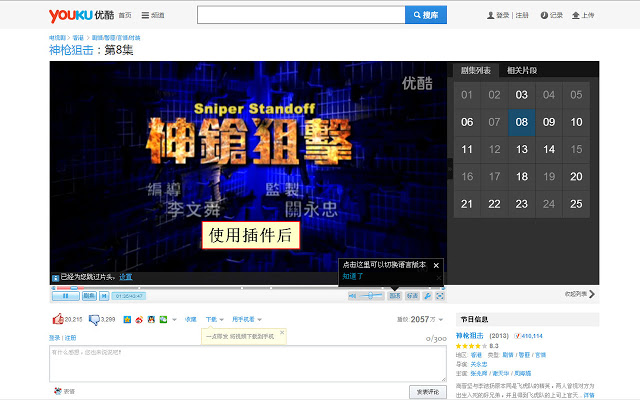Click the 设置 link for skipping intro
Image resolution: width=640 pixels, height=400 pixels.
click(x=125, y=277)
